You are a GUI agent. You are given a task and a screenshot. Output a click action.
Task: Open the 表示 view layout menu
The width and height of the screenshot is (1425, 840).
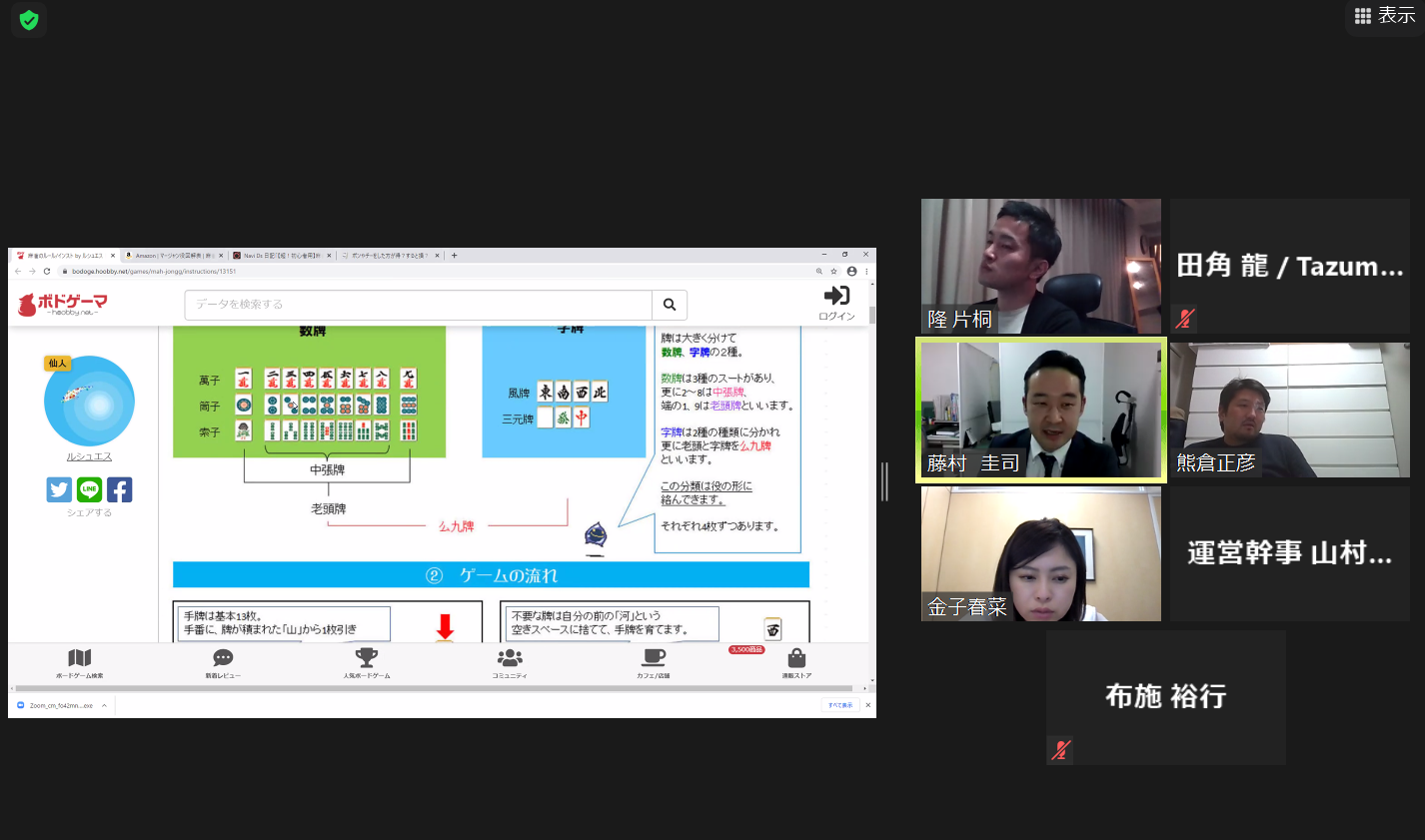(1385, 16)
